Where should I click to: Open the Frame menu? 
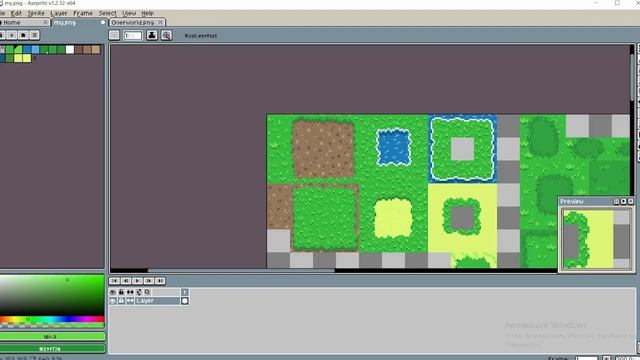coord(83,13)
